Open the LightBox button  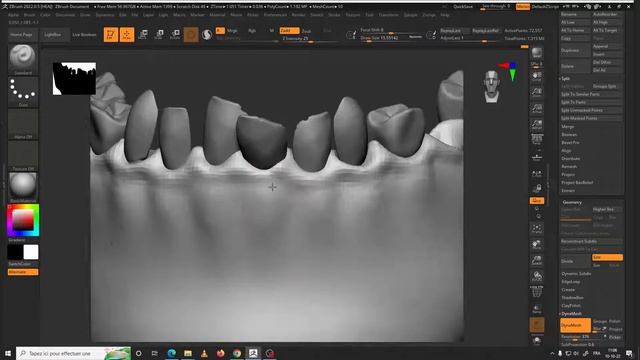(53, 35)
